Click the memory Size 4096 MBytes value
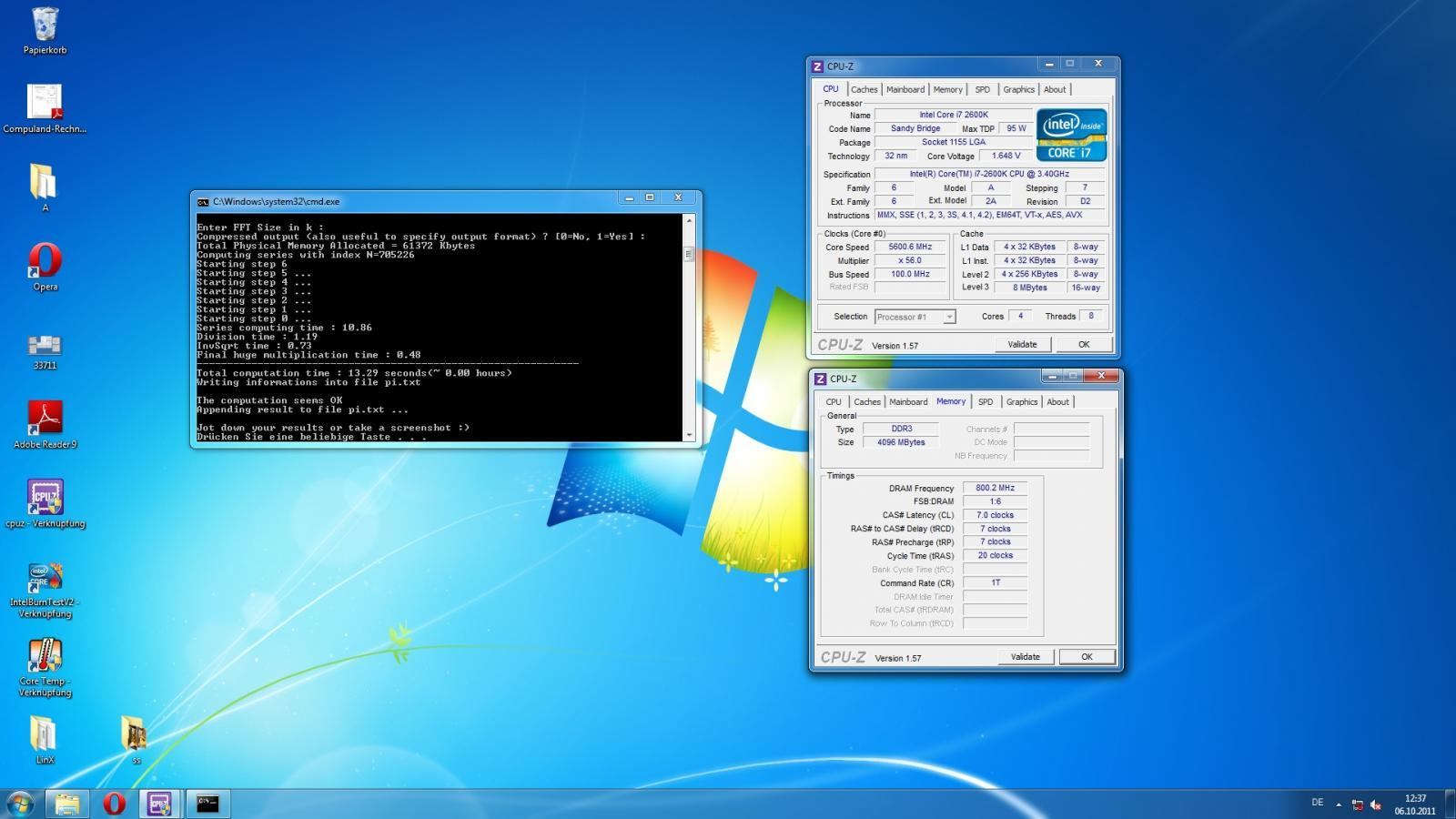This screenshot has height=819, width=1456. 901,442
